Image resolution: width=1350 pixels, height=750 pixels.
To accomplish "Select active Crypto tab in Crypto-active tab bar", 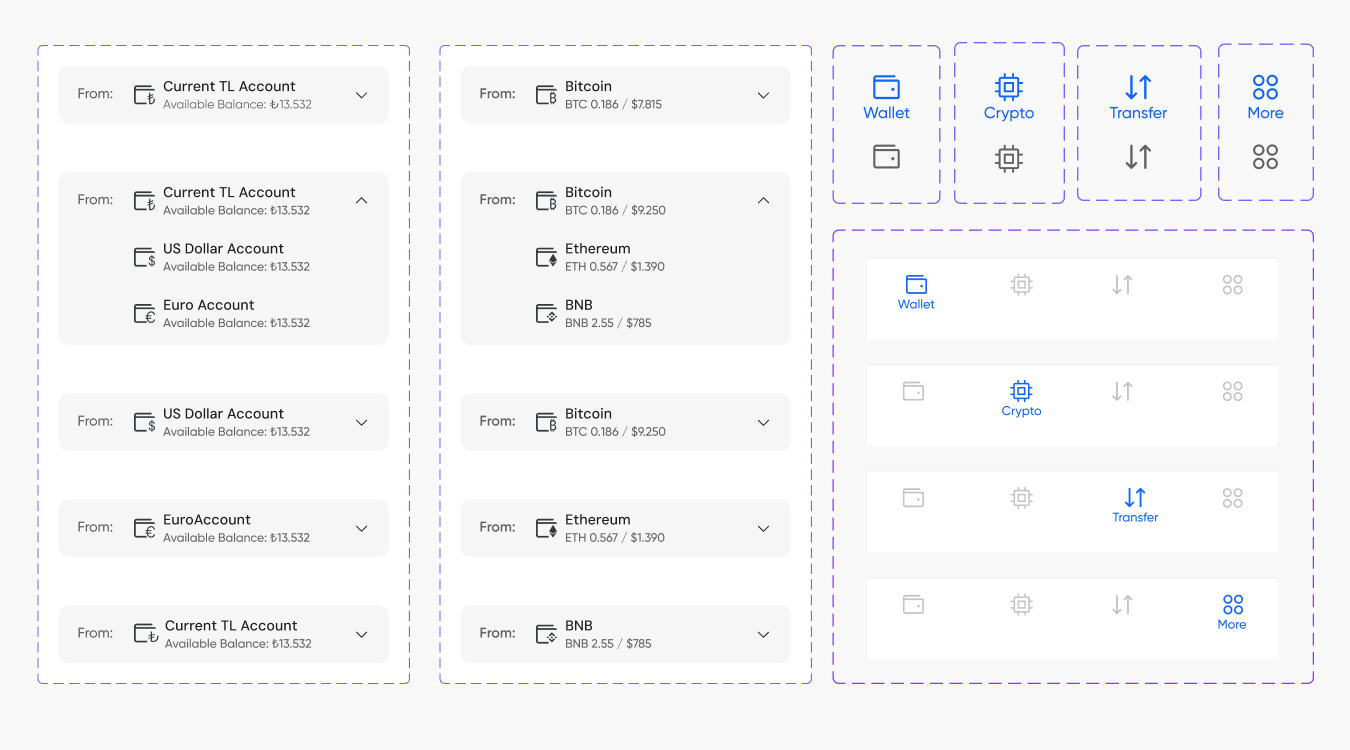I will tap(1021, 399).
